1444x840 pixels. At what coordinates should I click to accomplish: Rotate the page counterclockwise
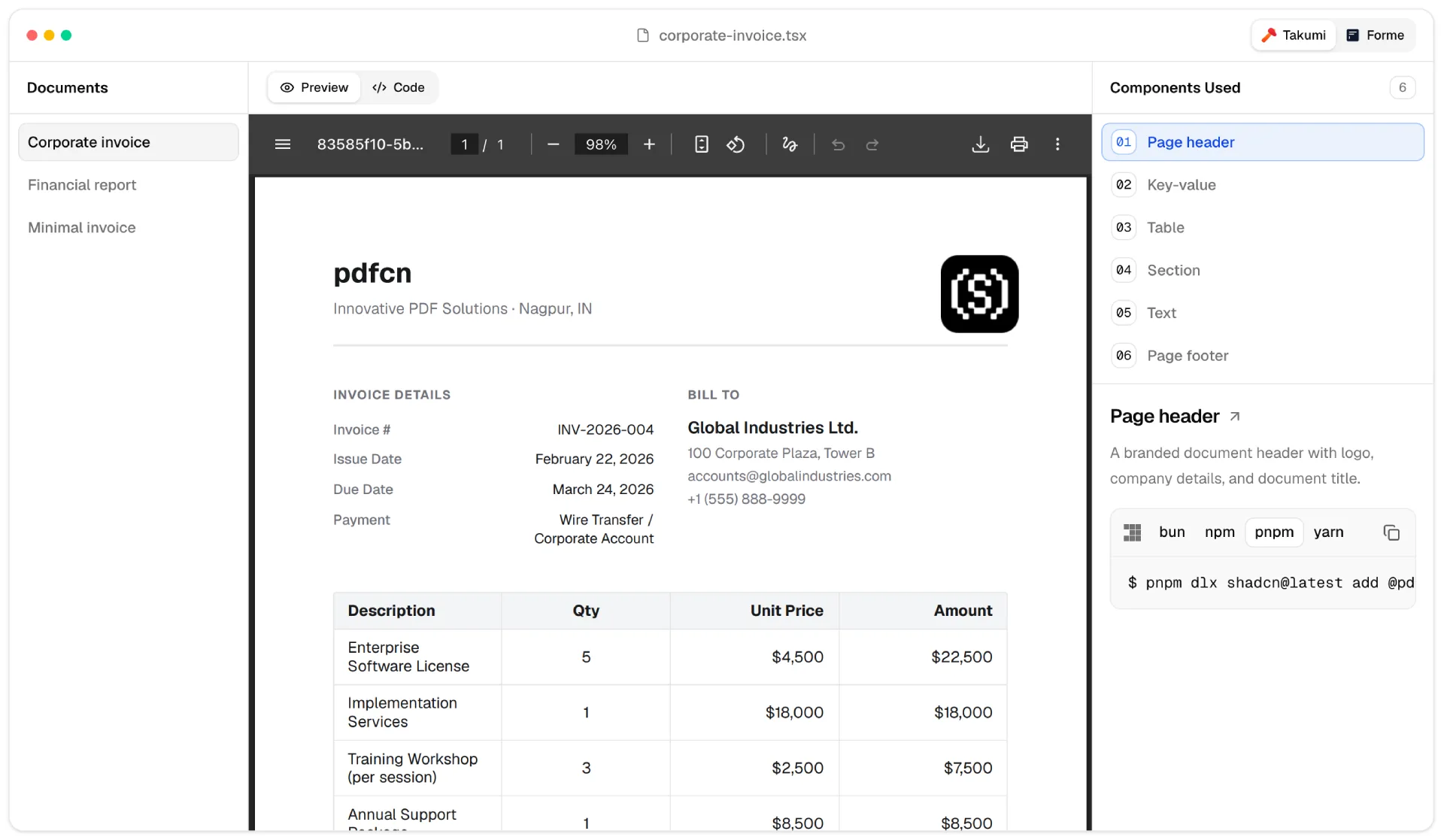[736, 144]
